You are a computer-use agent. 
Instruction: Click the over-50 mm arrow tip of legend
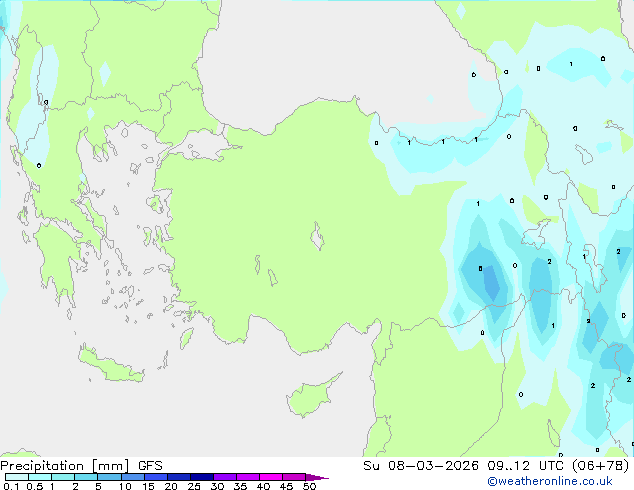tap(317, 477)
